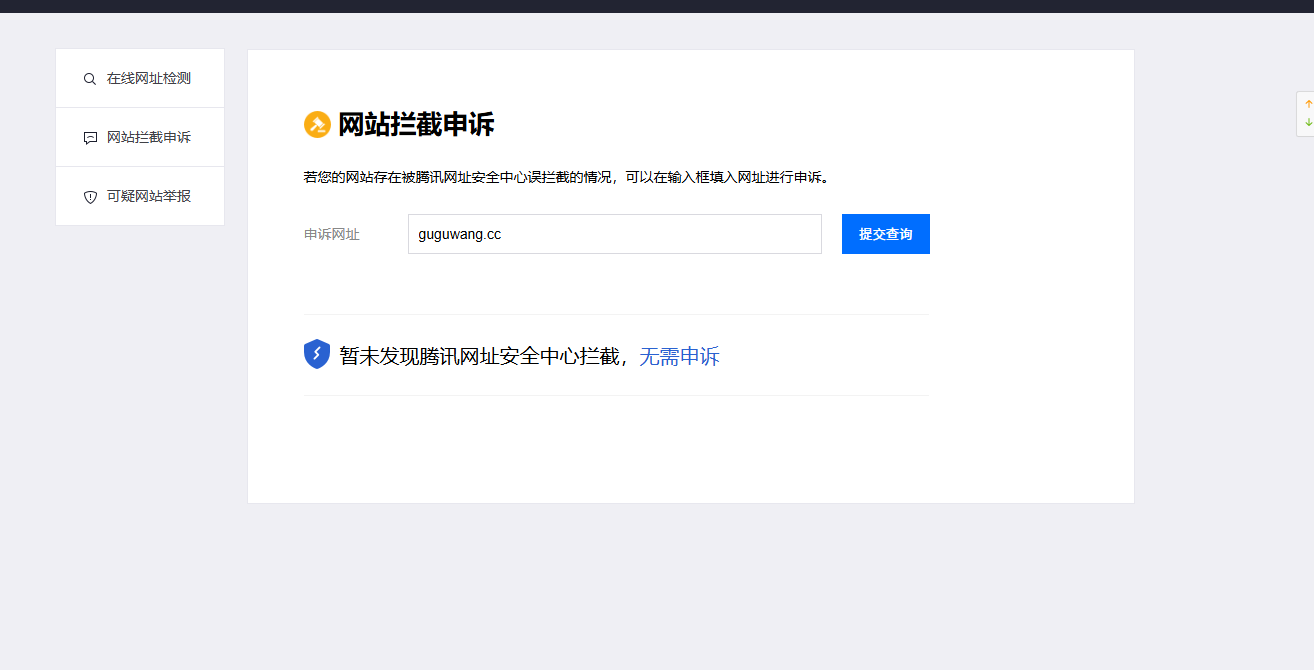Click the shield icon beside 可疑网站举报
Viewport: 1314px width, 670px height.
point(90,197)
